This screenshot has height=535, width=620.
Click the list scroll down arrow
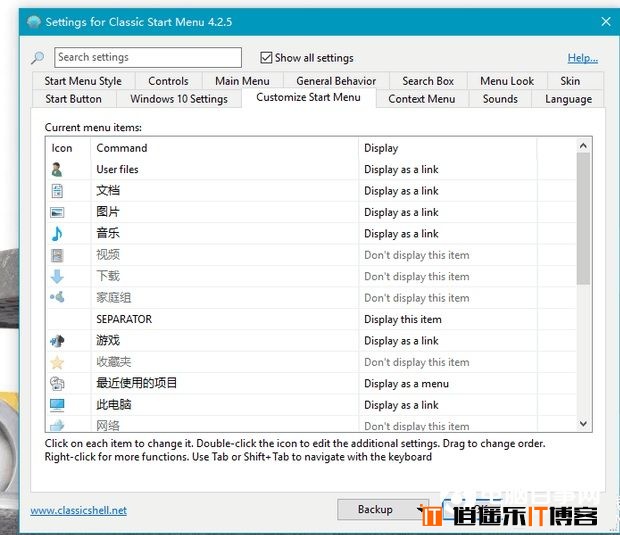click(x=583, y=423)
